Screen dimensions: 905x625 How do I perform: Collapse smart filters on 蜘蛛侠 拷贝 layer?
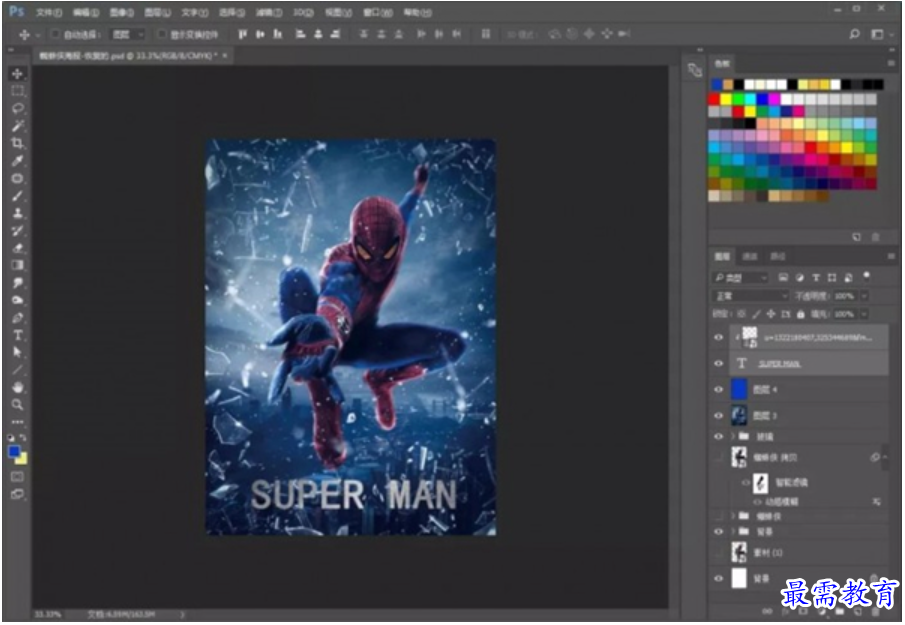pos(887,458)
